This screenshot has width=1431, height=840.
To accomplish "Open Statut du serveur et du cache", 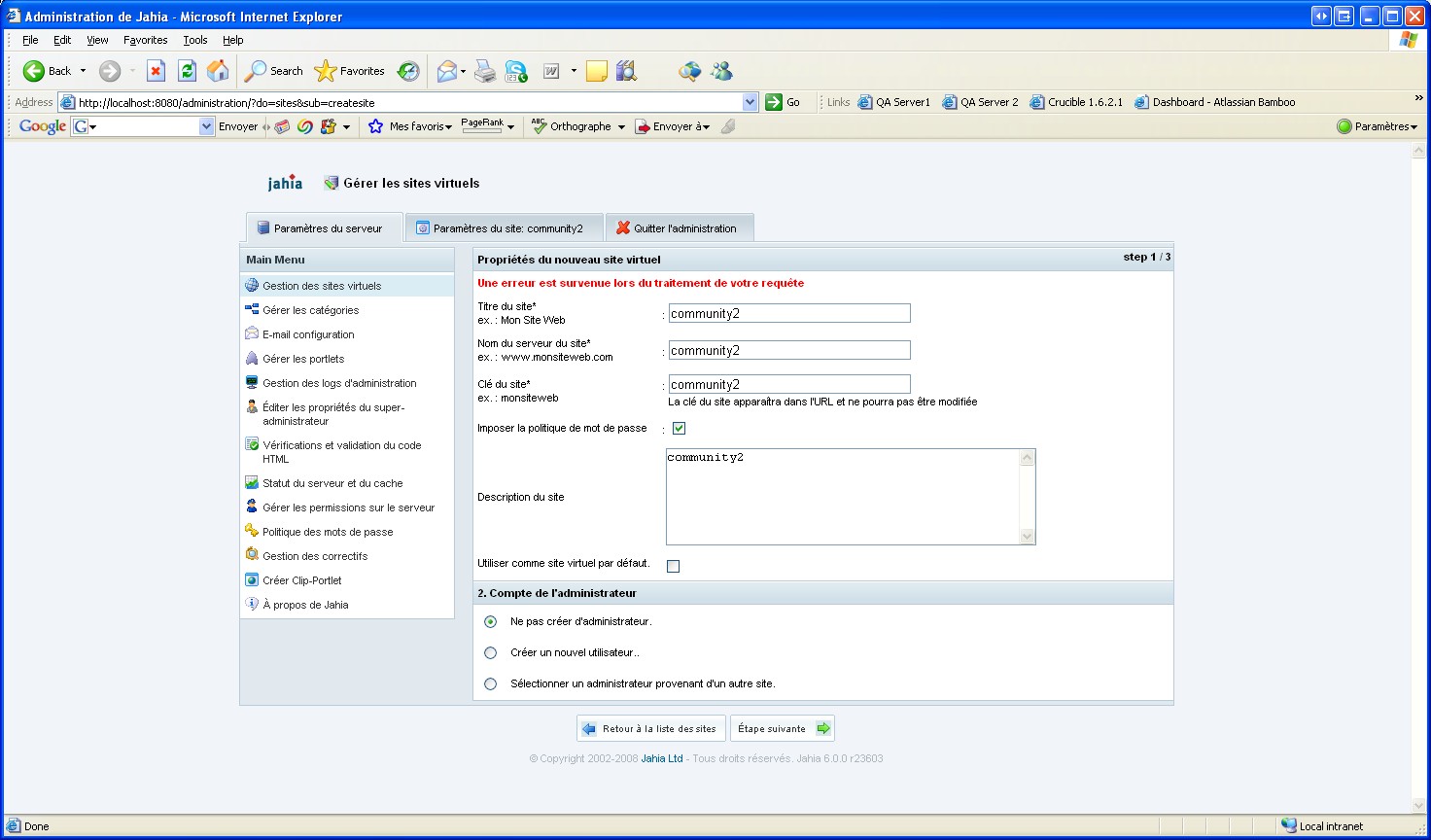I will pyautogui.click(x=332, y=483).
